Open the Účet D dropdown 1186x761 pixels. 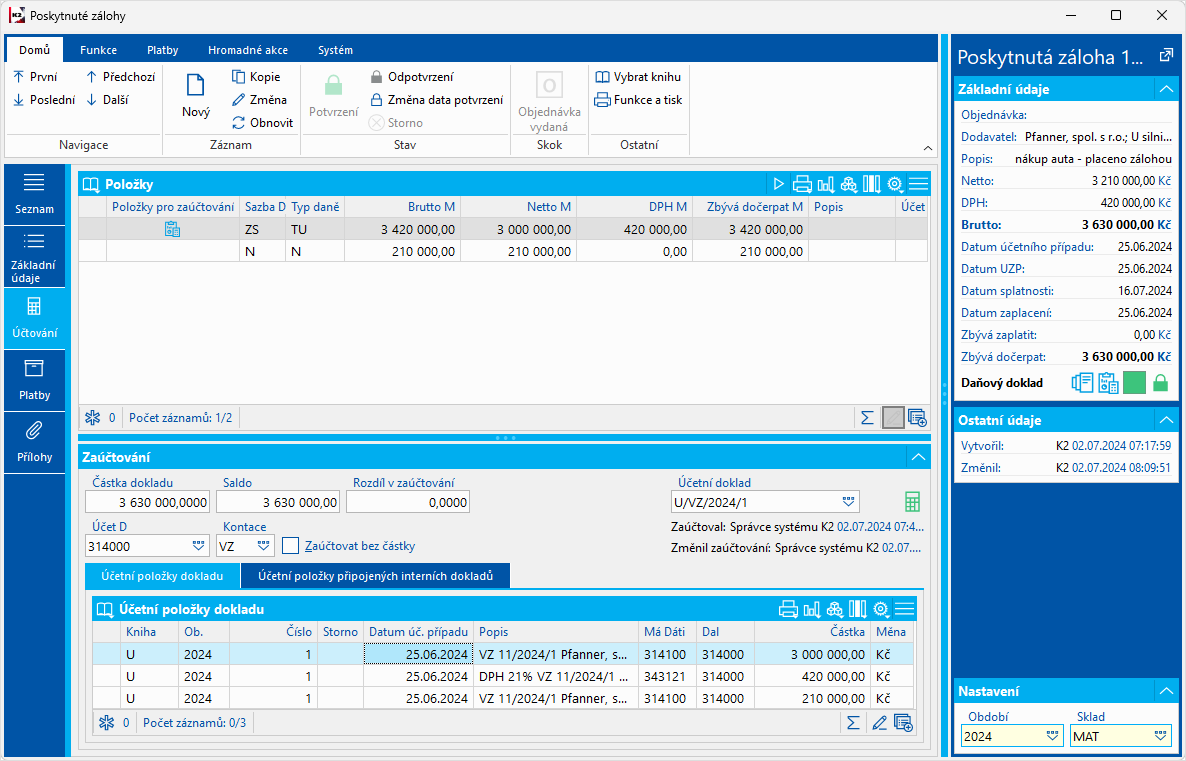pyautogui.click(x=198, y=546)
